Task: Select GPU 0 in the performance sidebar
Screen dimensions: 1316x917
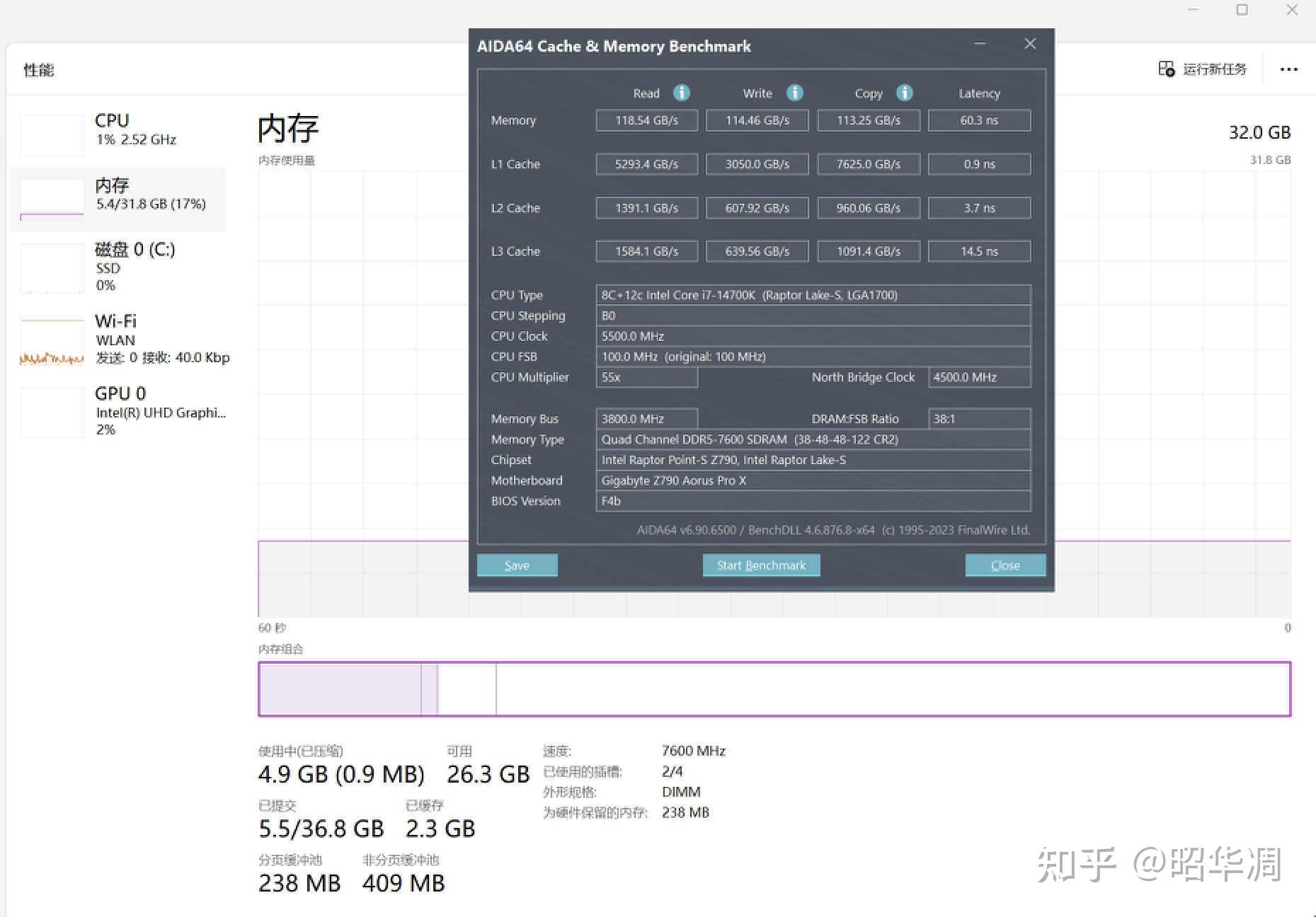Action: (x=118, y=411)
